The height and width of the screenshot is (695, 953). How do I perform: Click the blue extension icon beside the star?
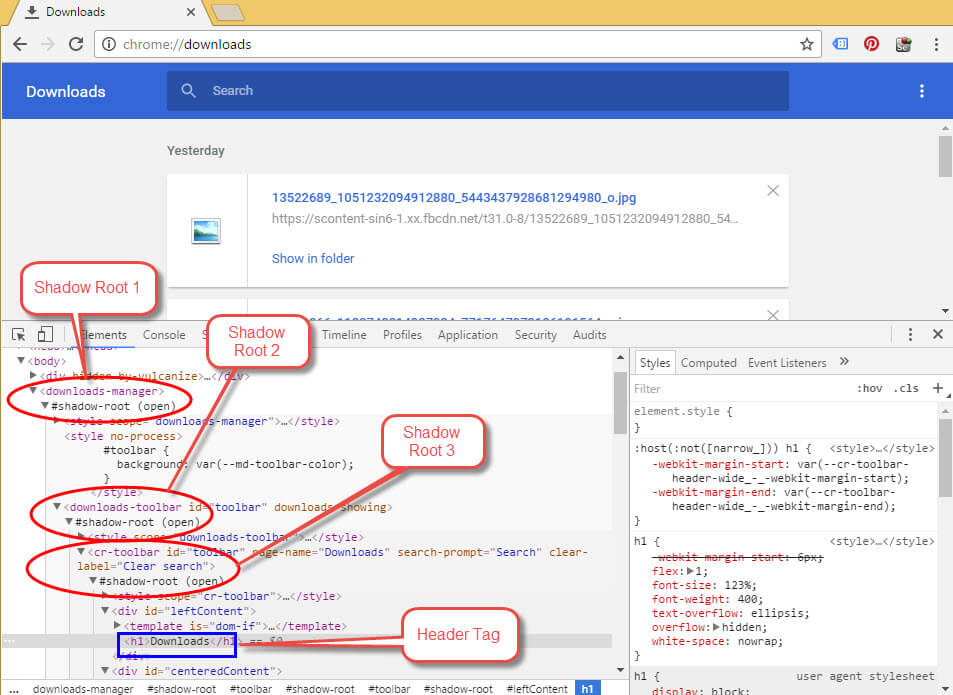click(840, 44)
